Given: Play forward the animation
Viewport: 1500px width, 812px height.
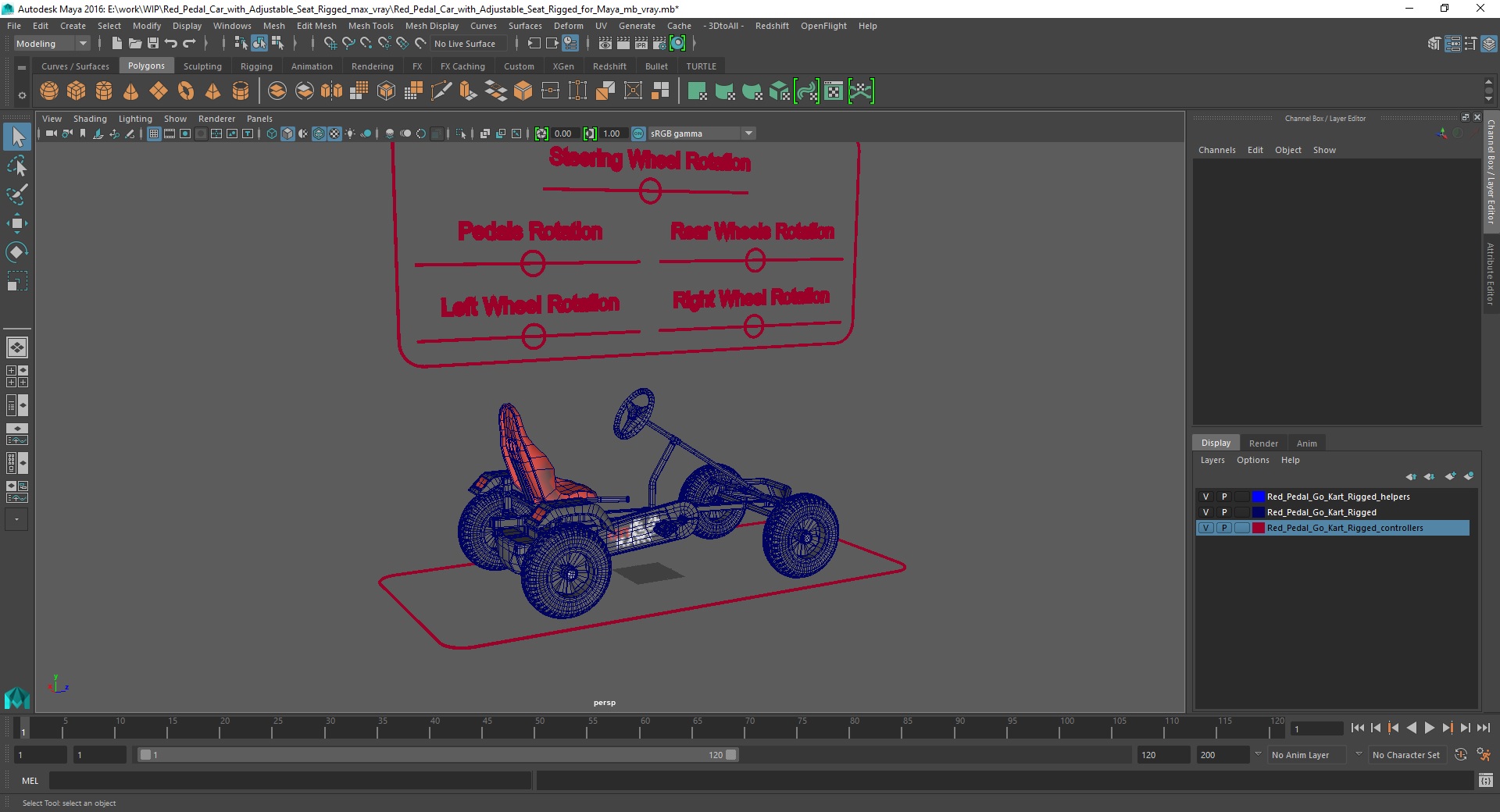Looking at the screenshot, I should pos(1429,728).
